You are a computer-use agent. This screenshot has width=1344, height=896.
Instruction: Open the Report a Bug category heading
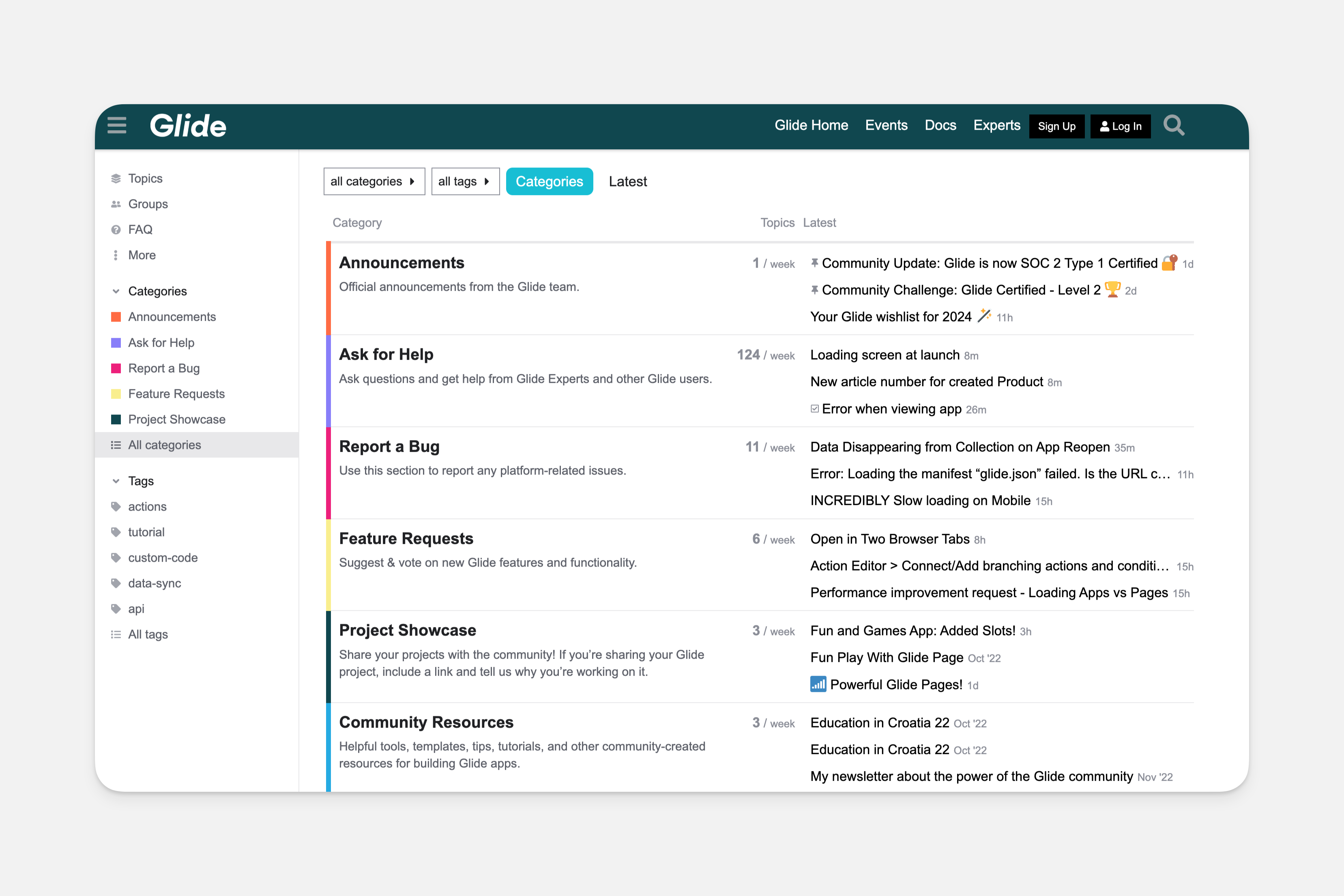[389, 446]
